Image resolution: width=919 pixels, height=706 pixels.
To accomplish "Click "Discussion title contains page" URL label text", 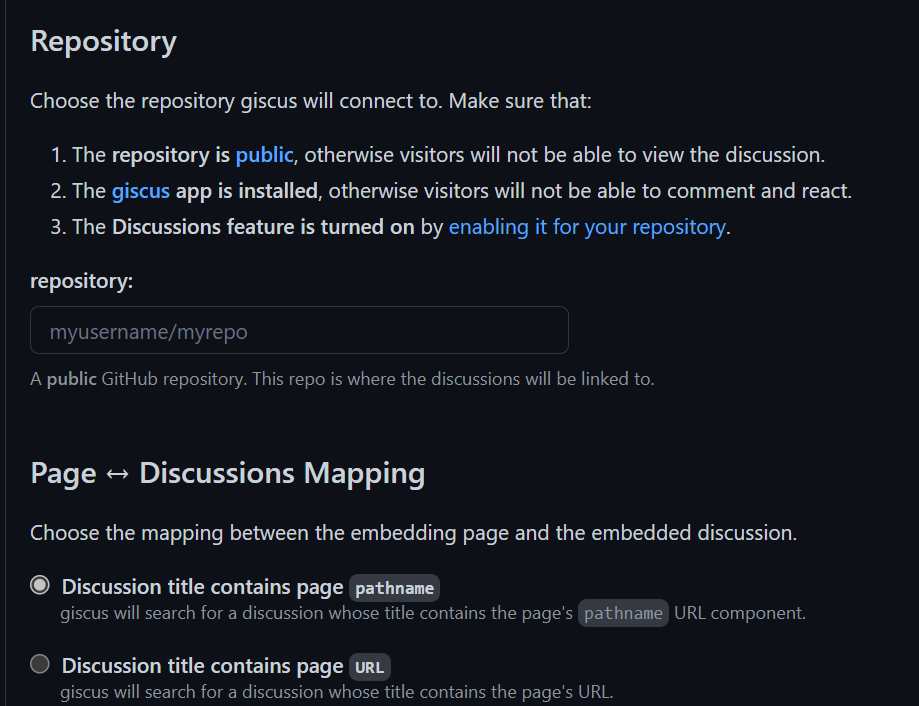I will click(x=202, y=666).
